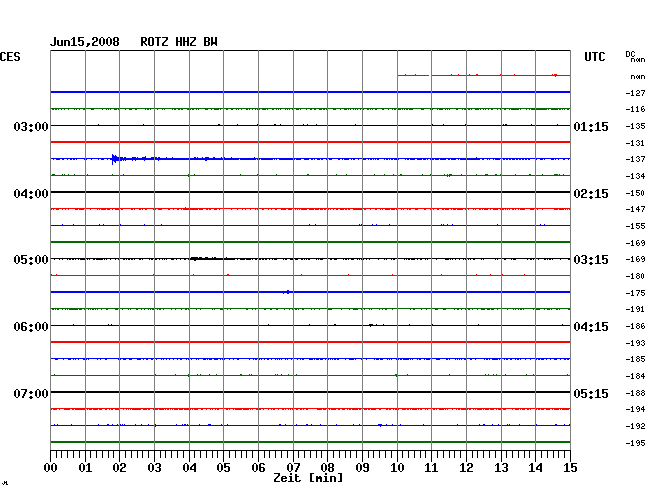Click the DC value -134
Viewport: 650px width, 494px height.
pos(635,176)
